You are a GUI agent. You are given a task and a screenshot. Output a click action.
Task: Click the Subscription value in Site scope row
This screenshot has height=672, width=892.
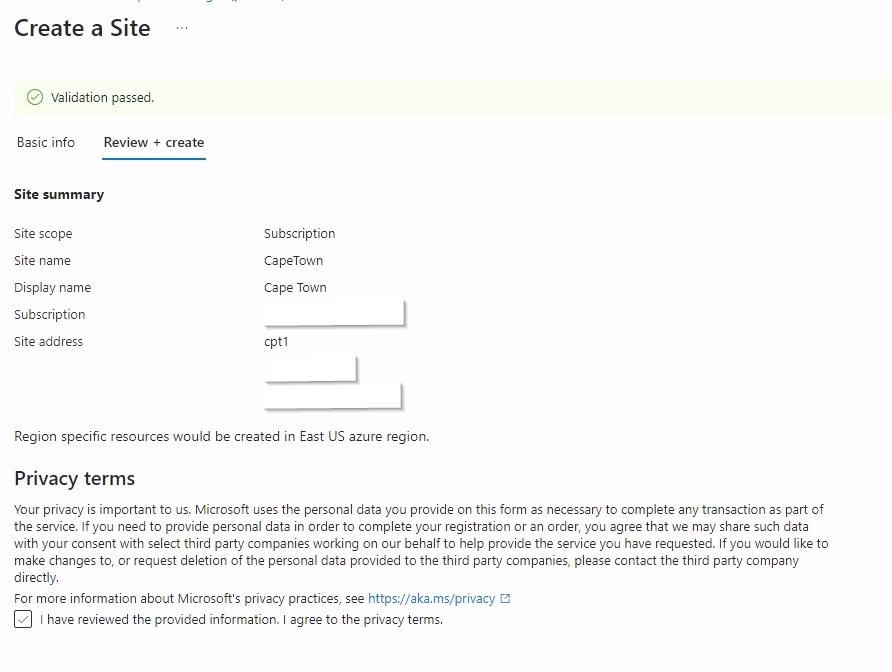pyautogui.click(x=299, y=233)
